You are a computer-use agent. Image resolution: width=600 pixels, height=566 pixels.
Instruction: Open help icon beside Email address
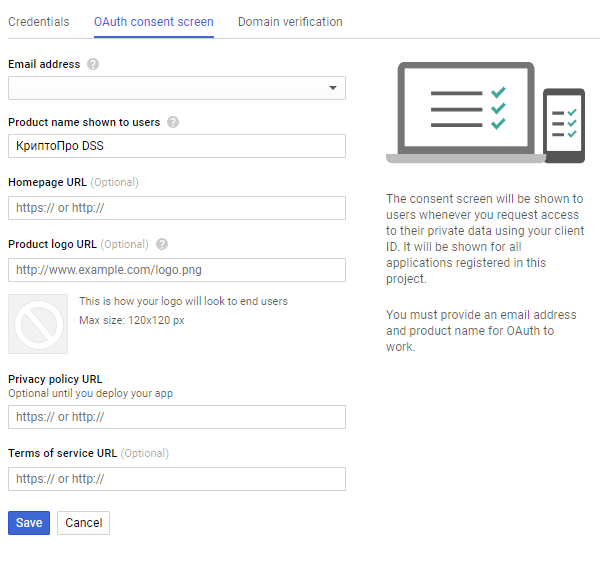93,64
